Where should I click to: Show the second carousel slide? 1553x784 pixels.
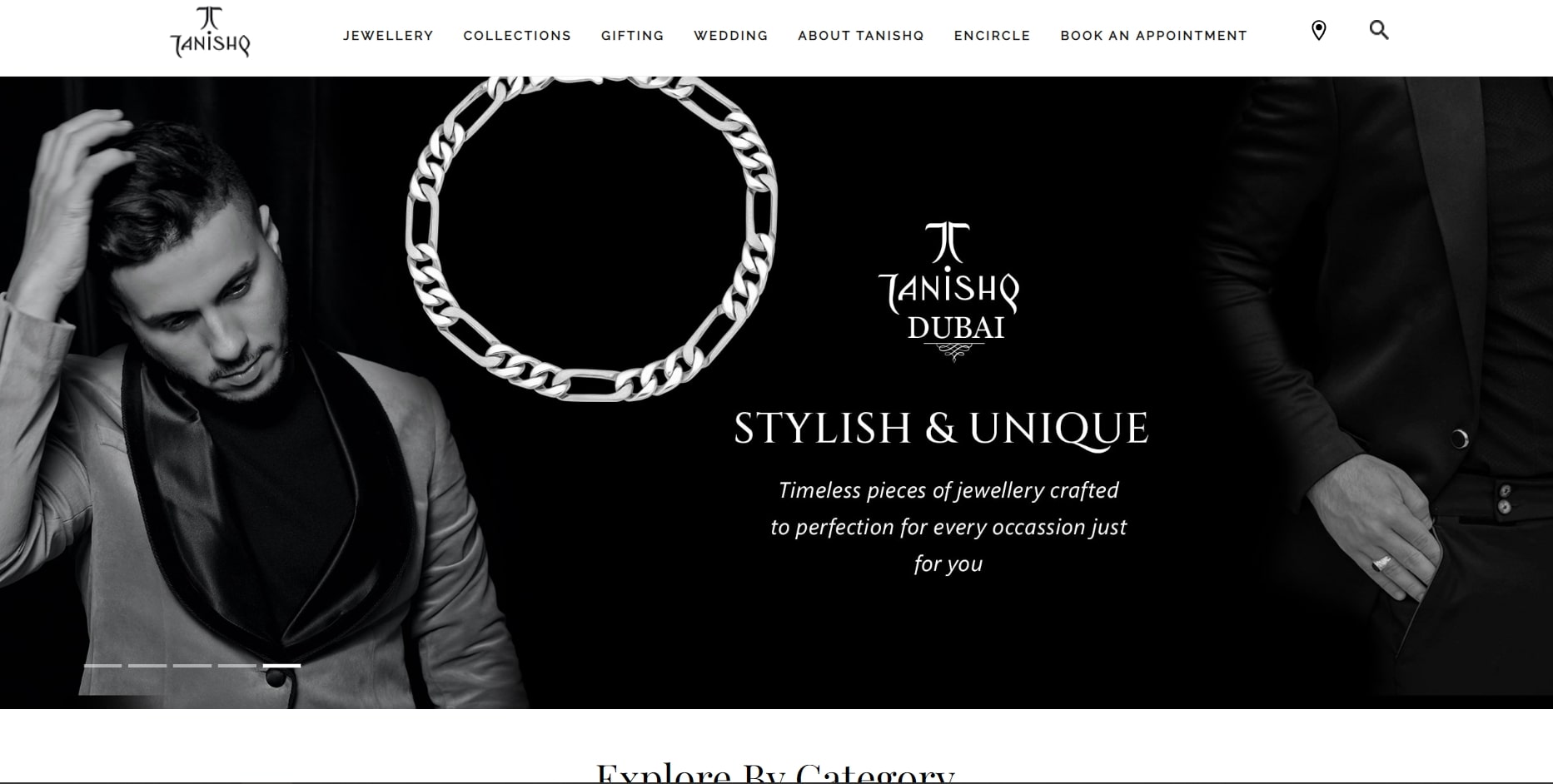[x=147, y=666]
